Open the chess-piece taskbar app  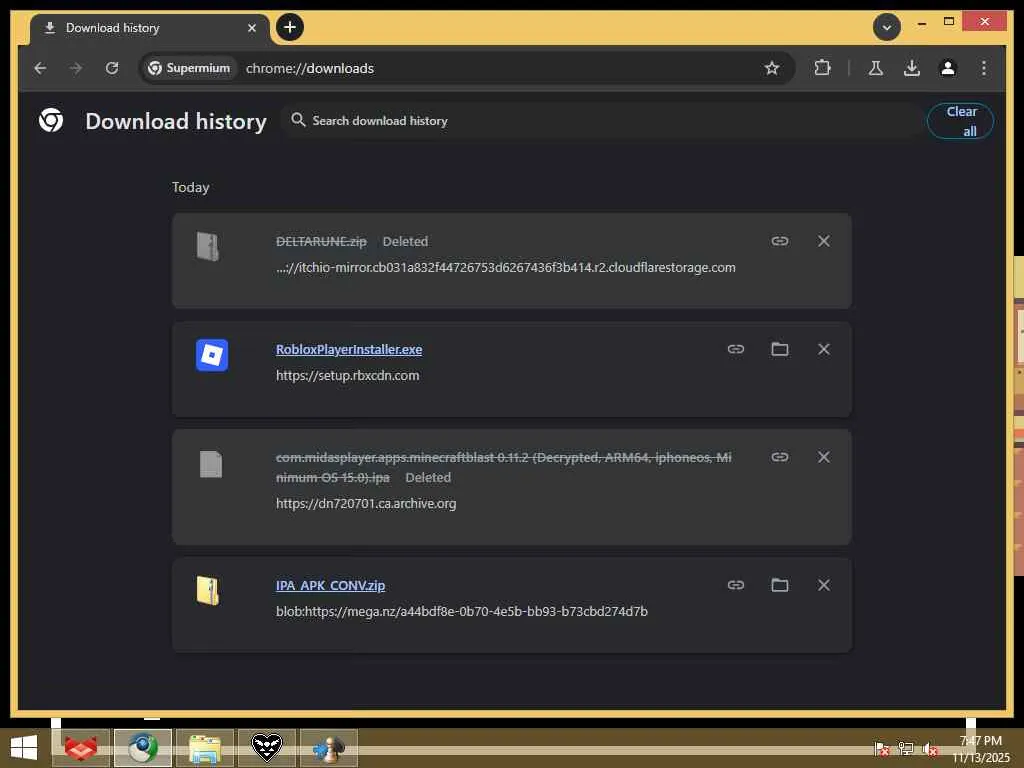(329, 748)
